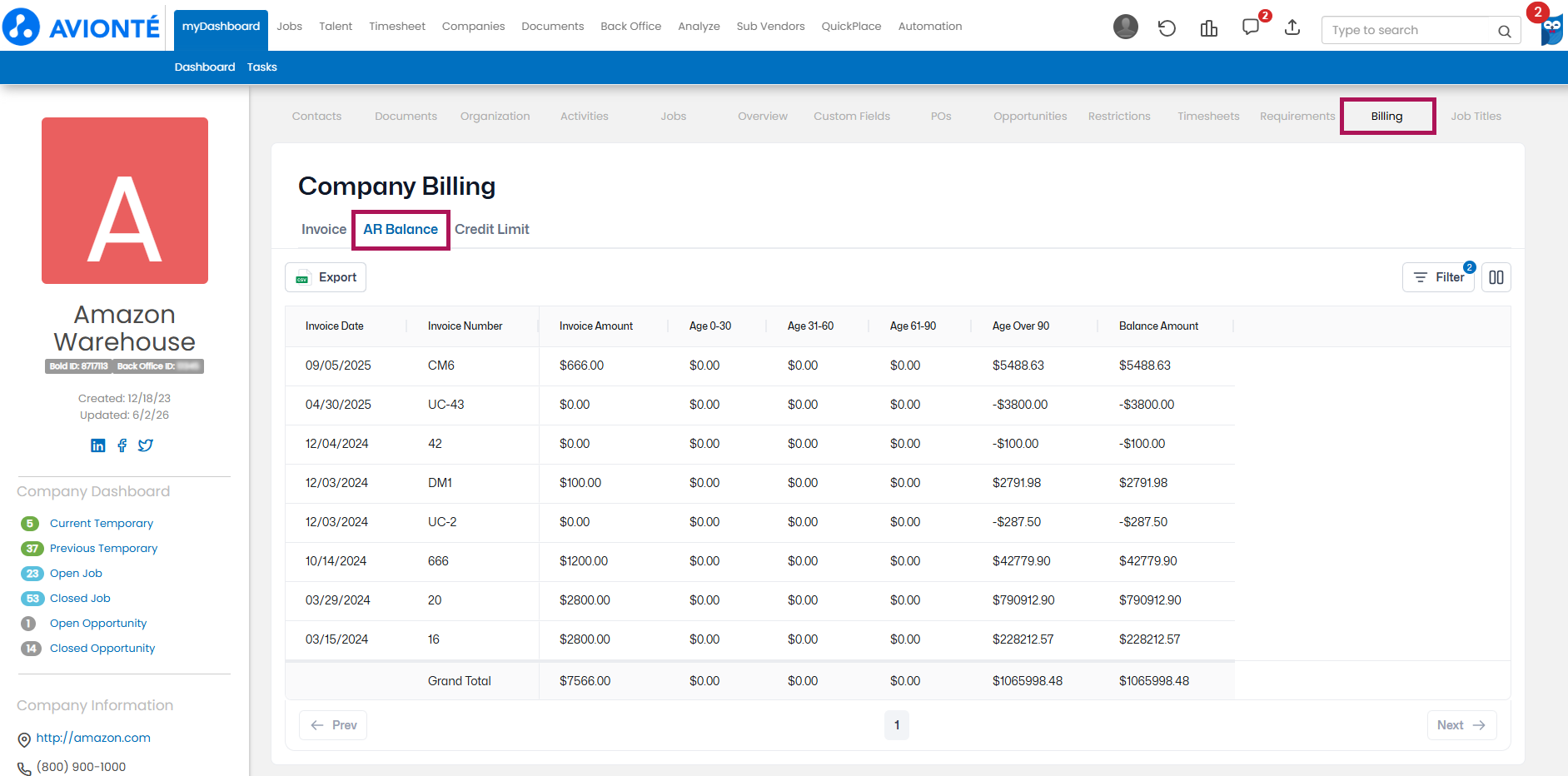
Task: Open the chat messages icon
Action: click(x=1251, y=27)
